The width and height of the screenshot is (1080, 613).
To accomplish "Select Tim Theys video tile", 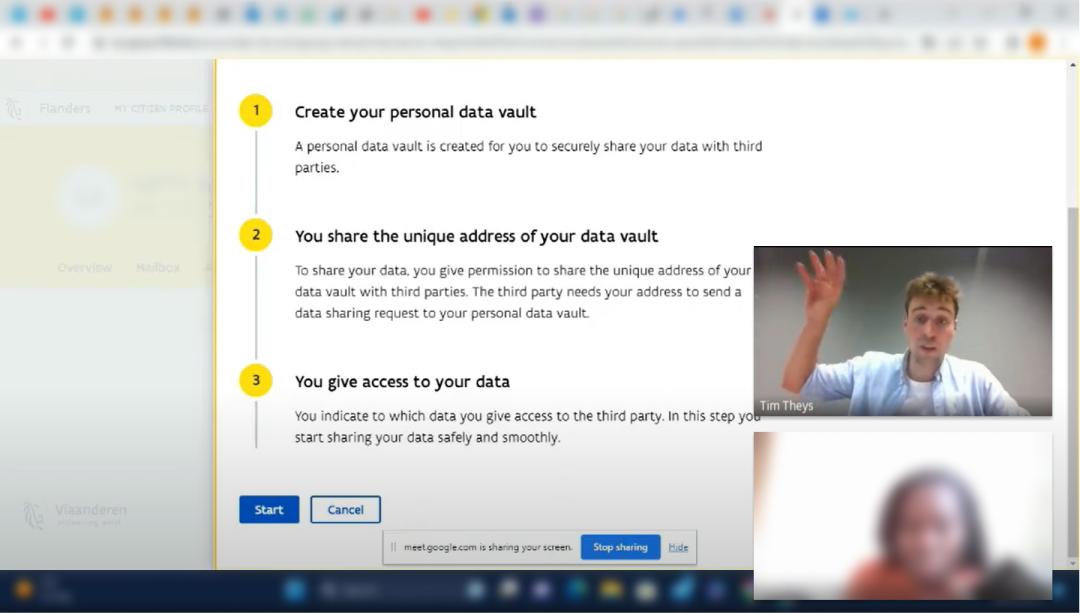I will coord(902,331).
